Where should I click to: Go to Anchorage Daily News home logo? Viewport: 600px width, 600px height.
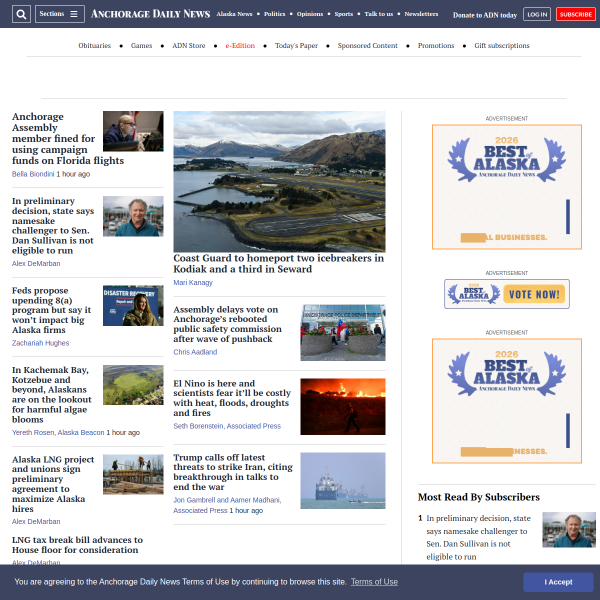click(150, 14)
